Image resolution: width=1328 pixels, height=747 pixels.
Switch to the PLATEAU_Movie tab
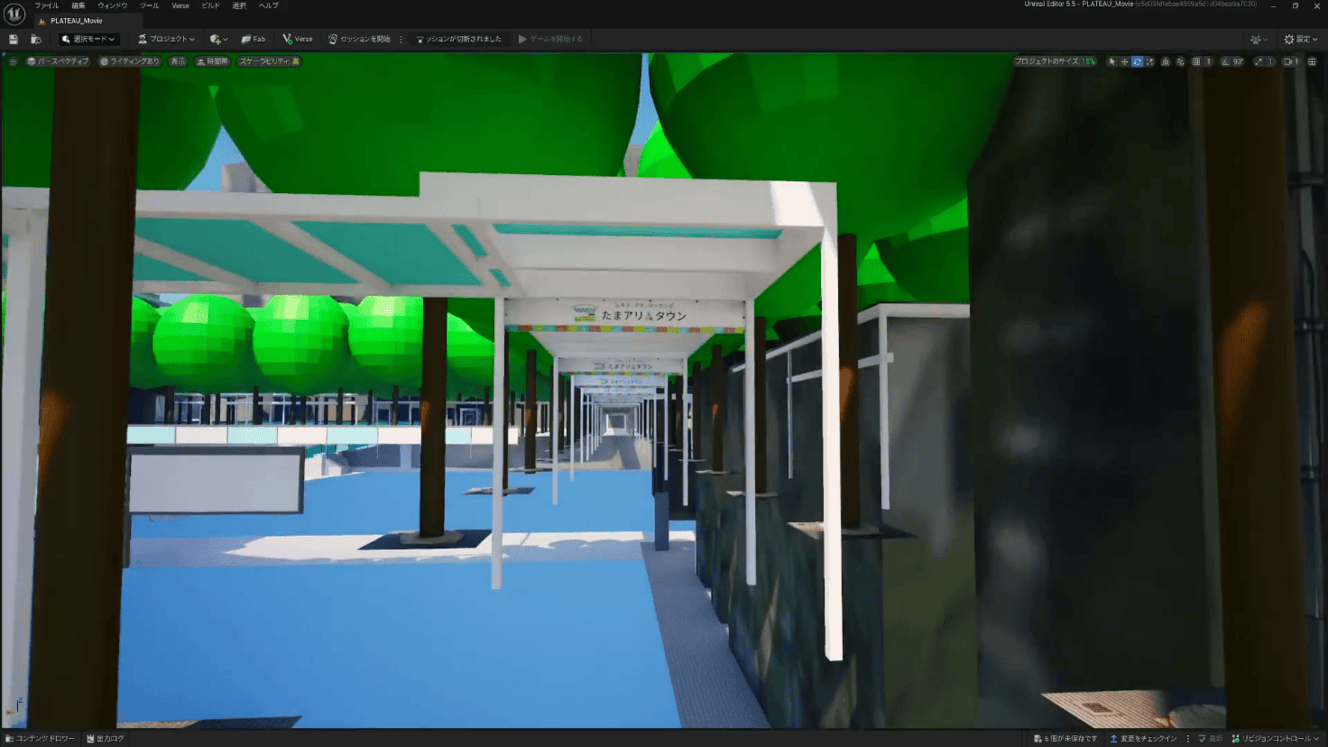tap(75, 21)
